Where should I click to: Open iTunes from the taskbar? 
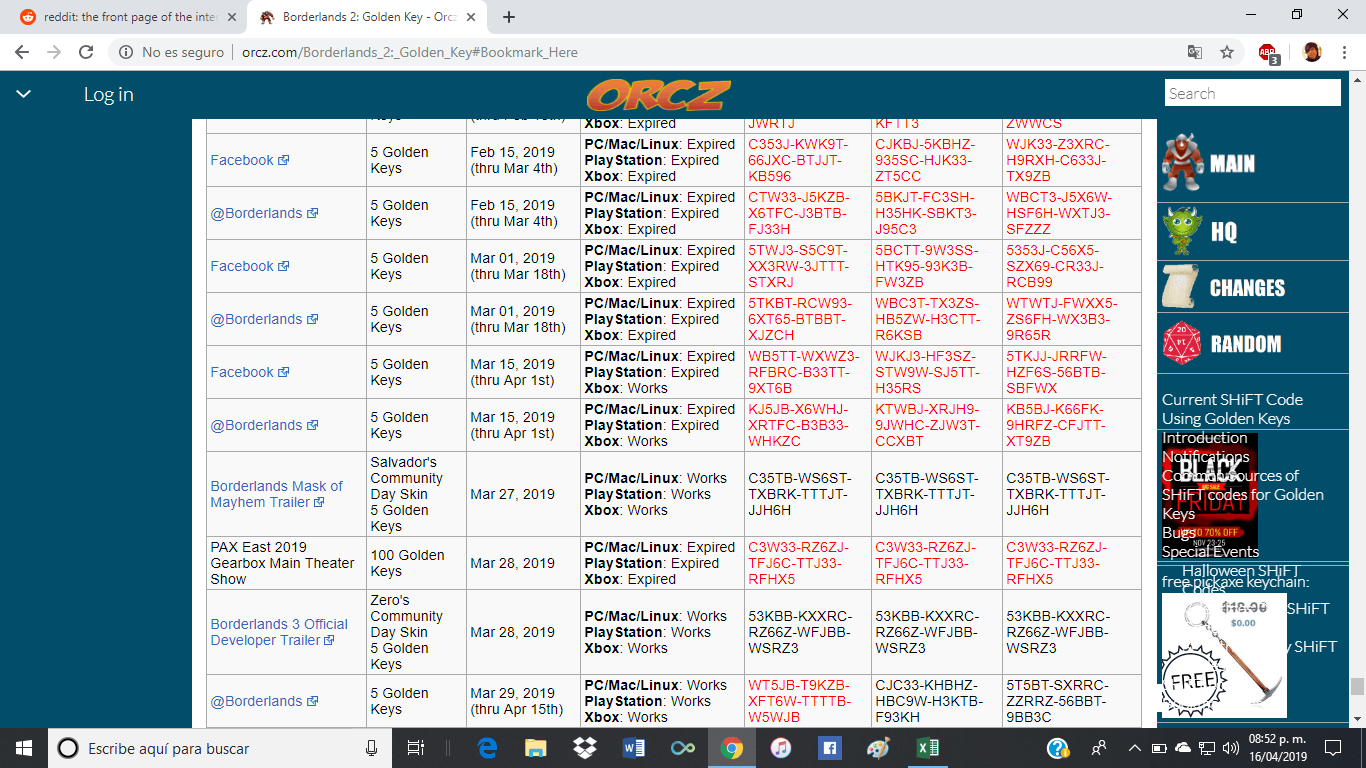pyautogui.click(x=780, y=748)
